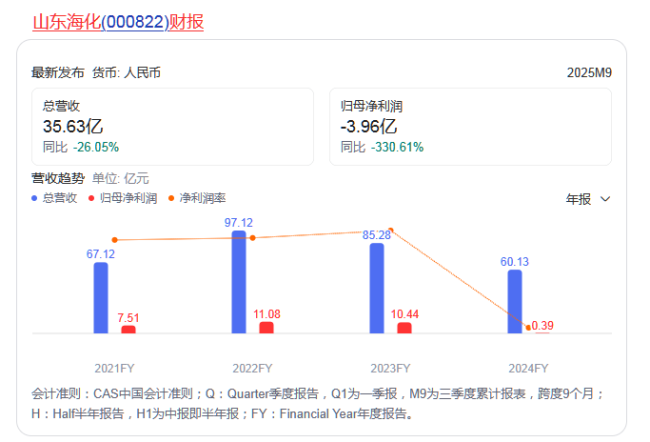Click the 2022FY orange margin point
The height and width of the screenshot is (442, 650).
tap(253, 238)
